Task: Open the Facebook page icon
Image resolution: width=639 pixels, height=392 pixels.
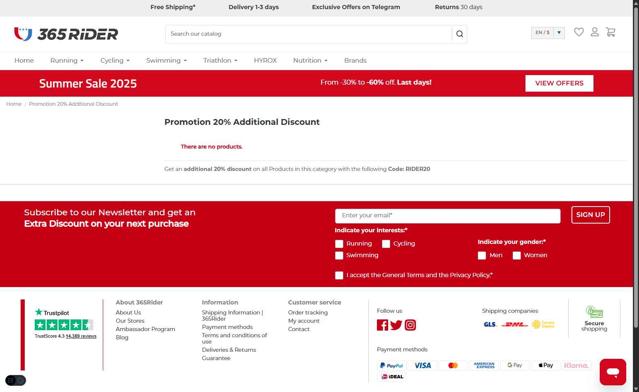Action: 382,325
